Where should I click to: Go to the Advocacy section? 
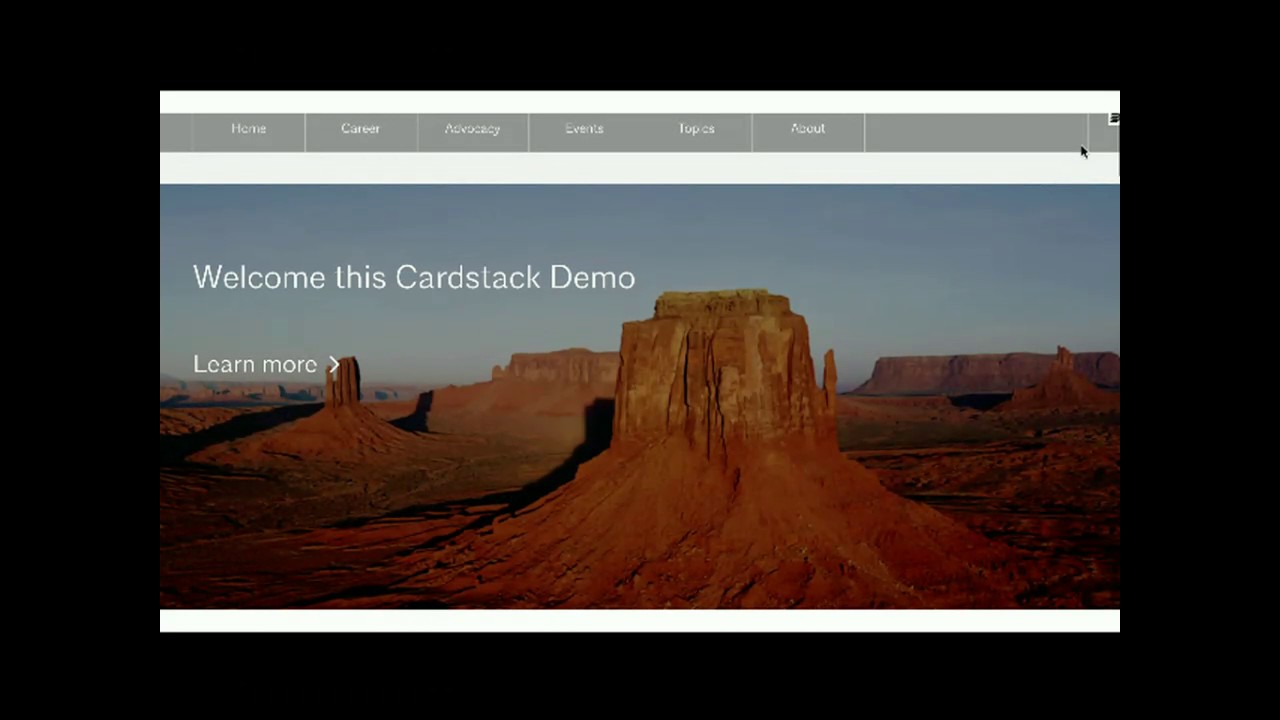[472, 129]
